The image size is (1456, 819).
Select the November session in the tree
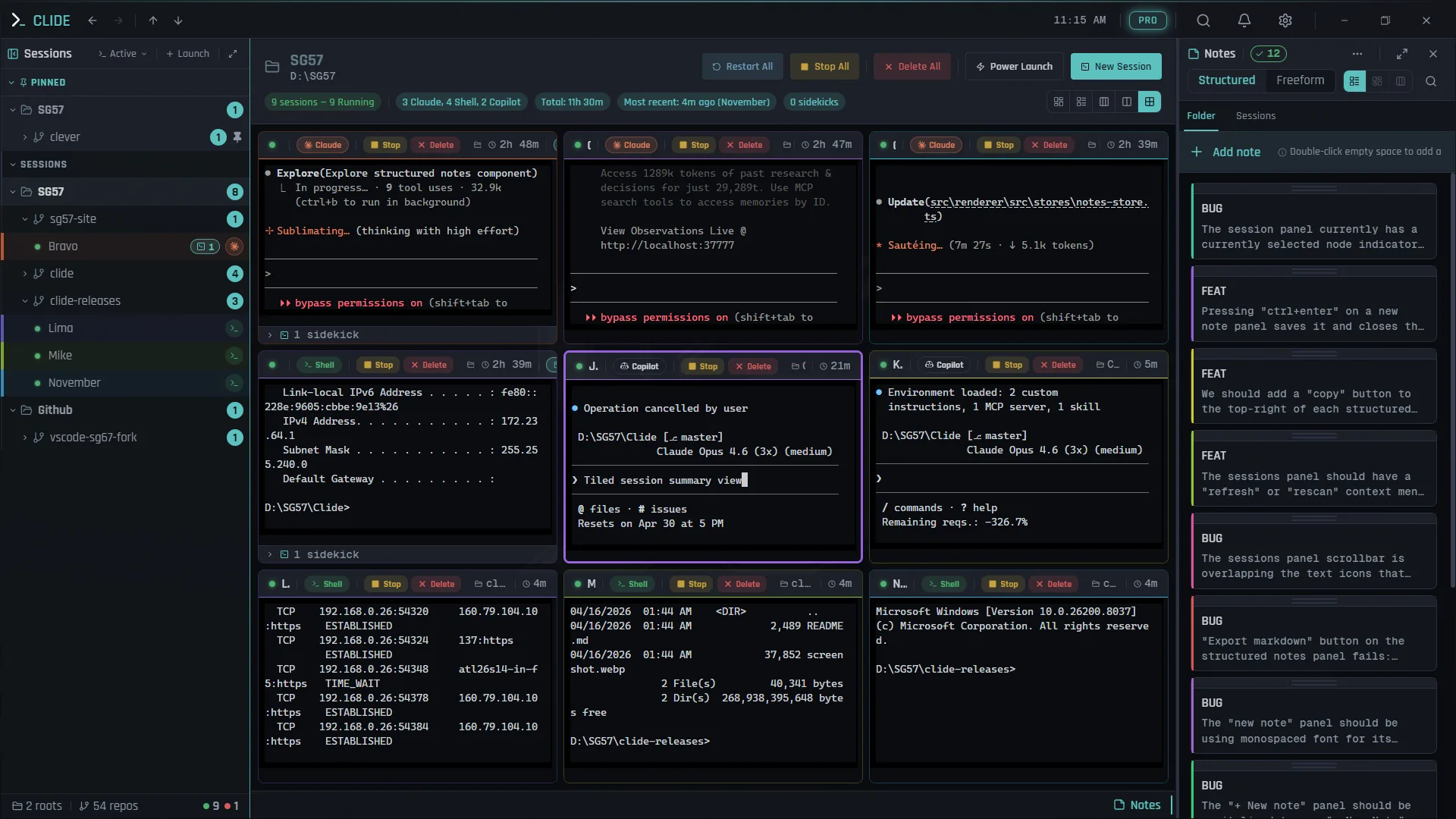click(125, 383)
